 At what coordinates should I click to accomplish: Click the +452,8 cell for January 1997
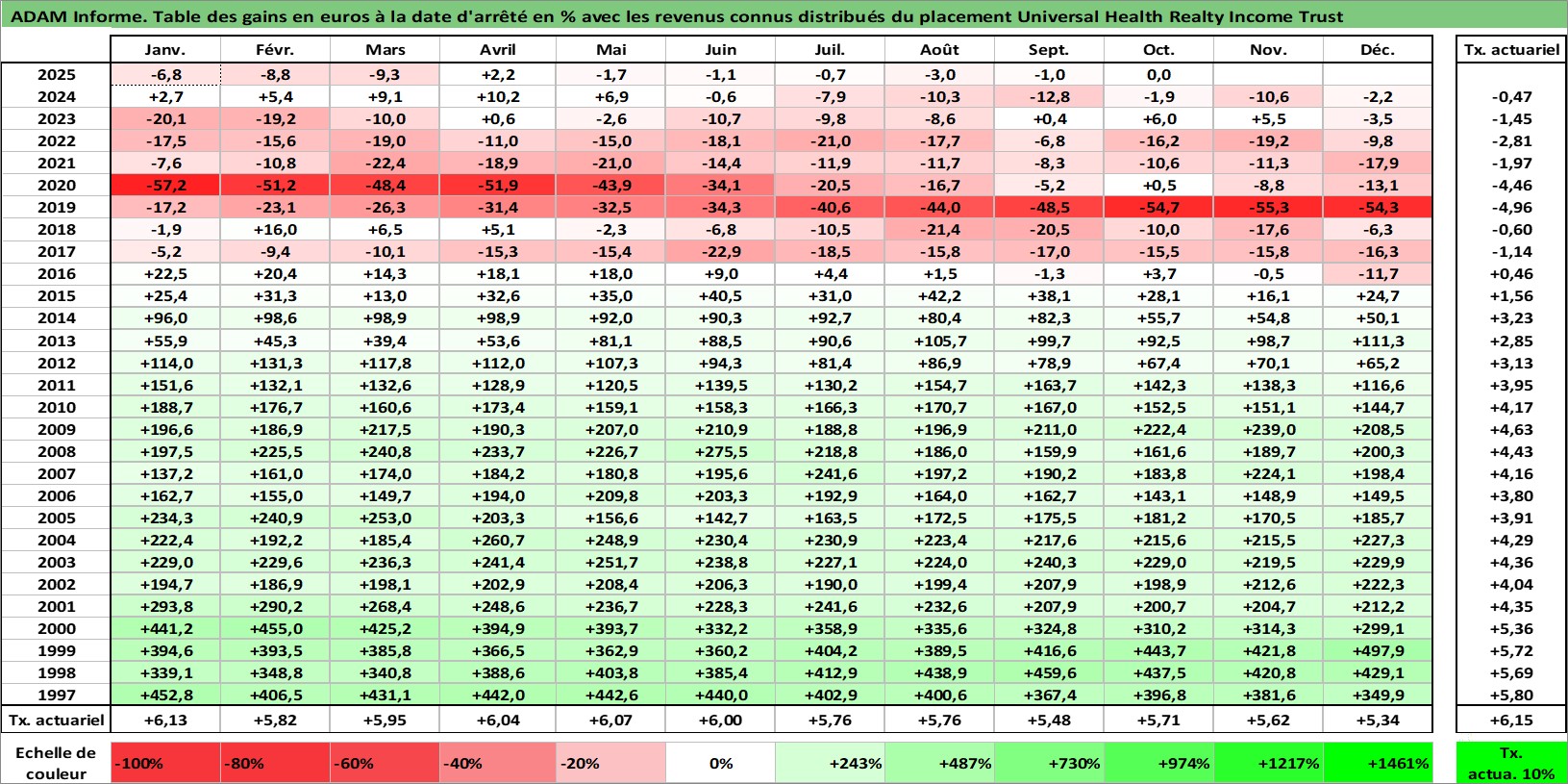[x=166, y=695]
